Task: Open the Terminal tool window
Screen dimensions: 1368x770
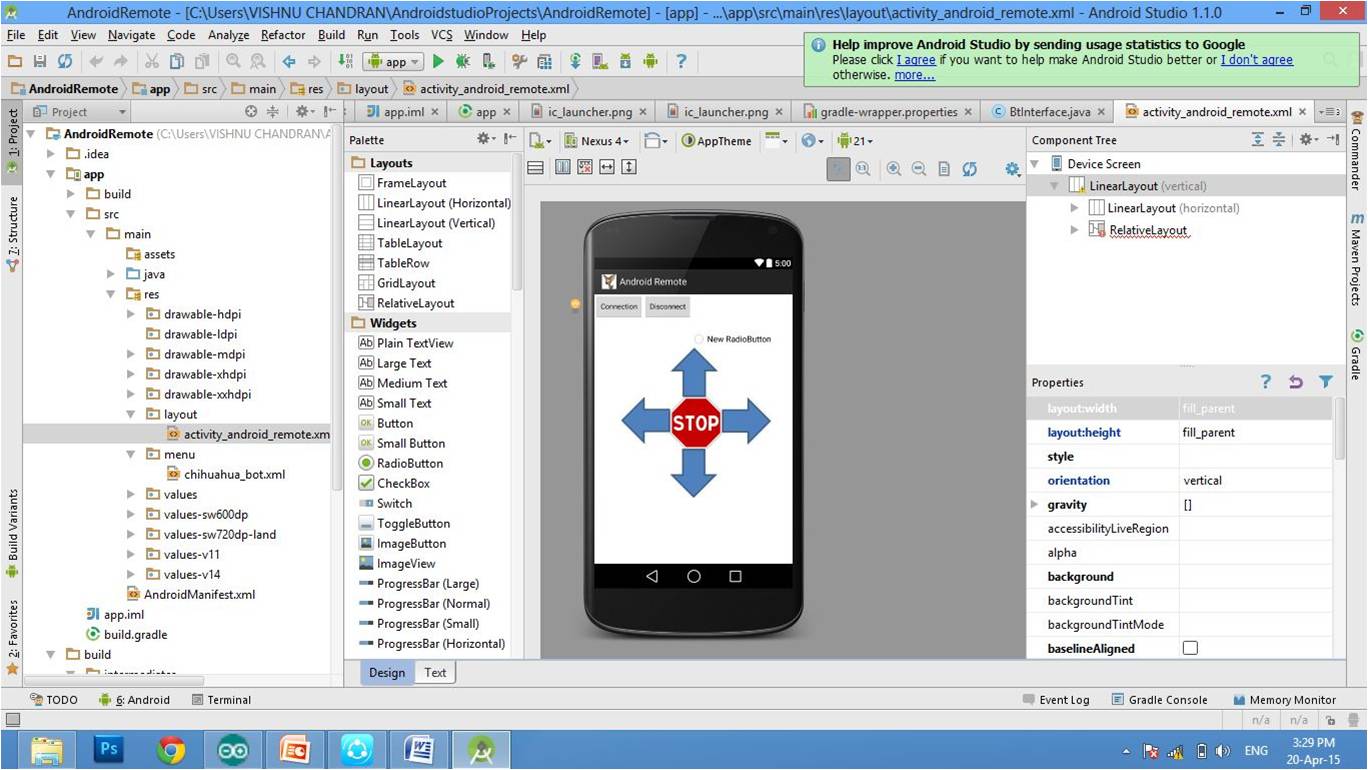Action: [x=221, y=700]
